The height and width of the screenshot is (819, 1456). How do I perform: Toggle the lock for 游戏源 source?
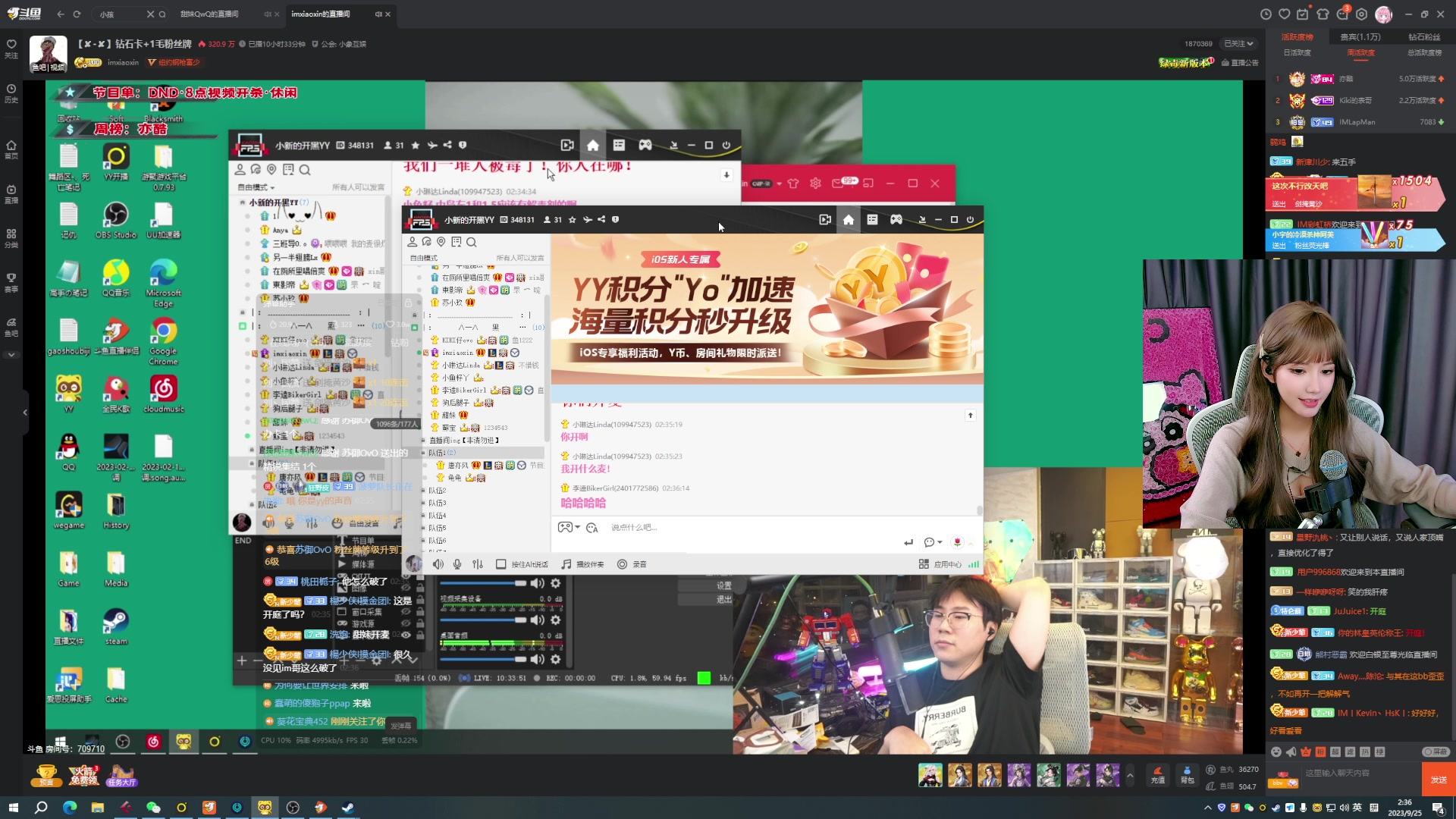pyautogui.click(x=420, y=623)
